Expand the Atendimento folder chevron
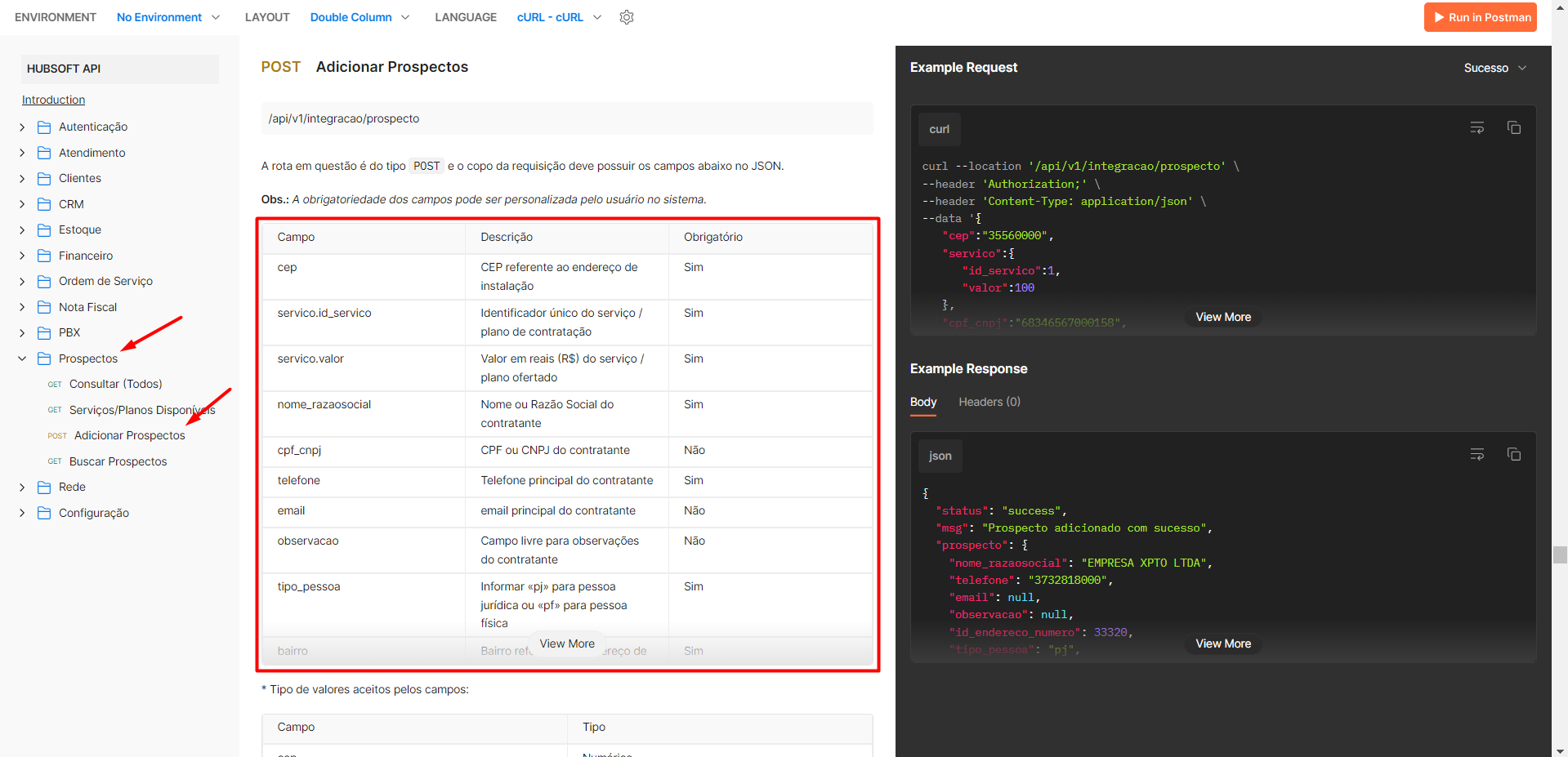Viewport: 1568px width, 757px height. click(x=22, y=153)
